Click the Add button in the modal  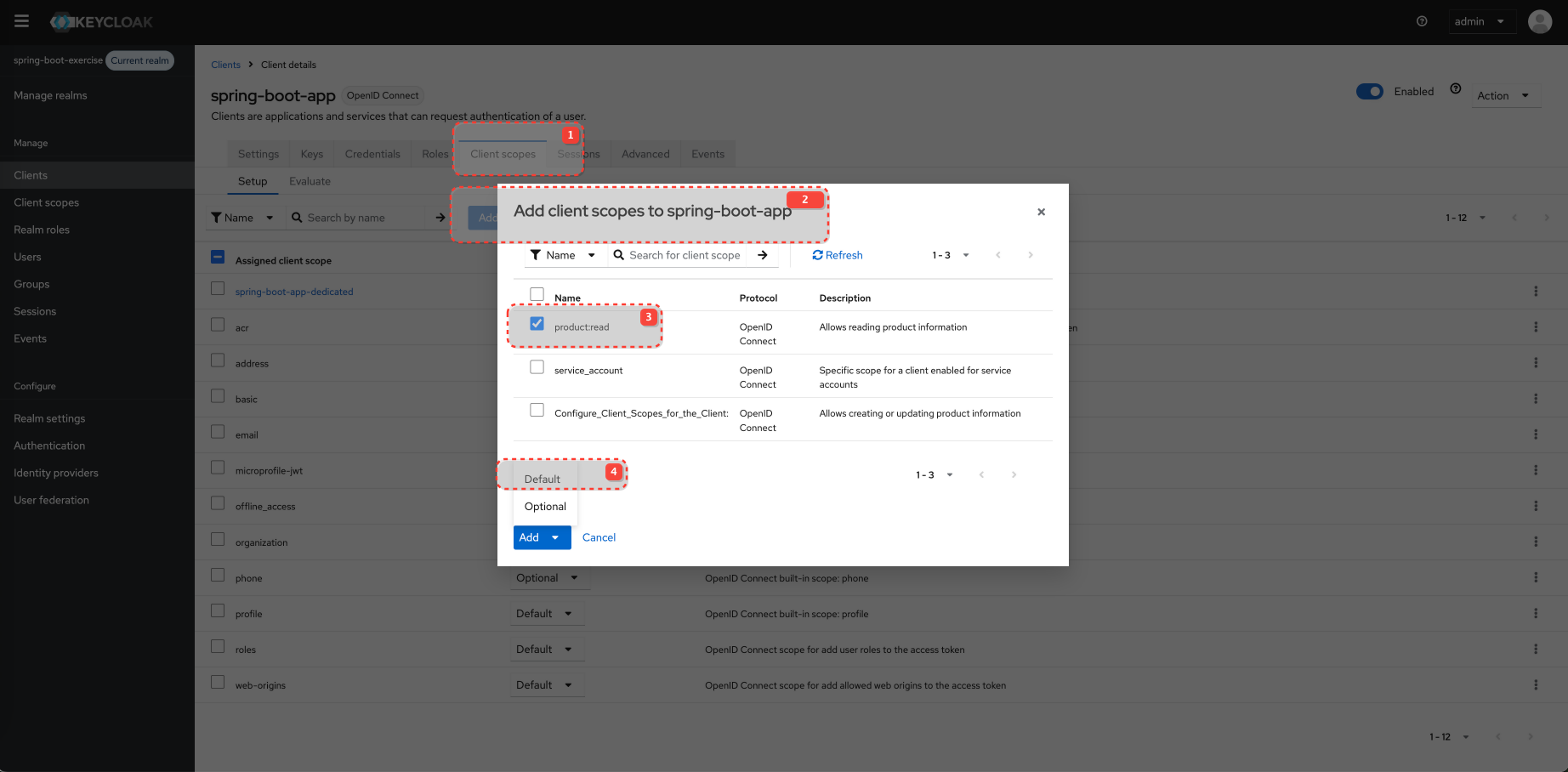[x=528, y=537]
